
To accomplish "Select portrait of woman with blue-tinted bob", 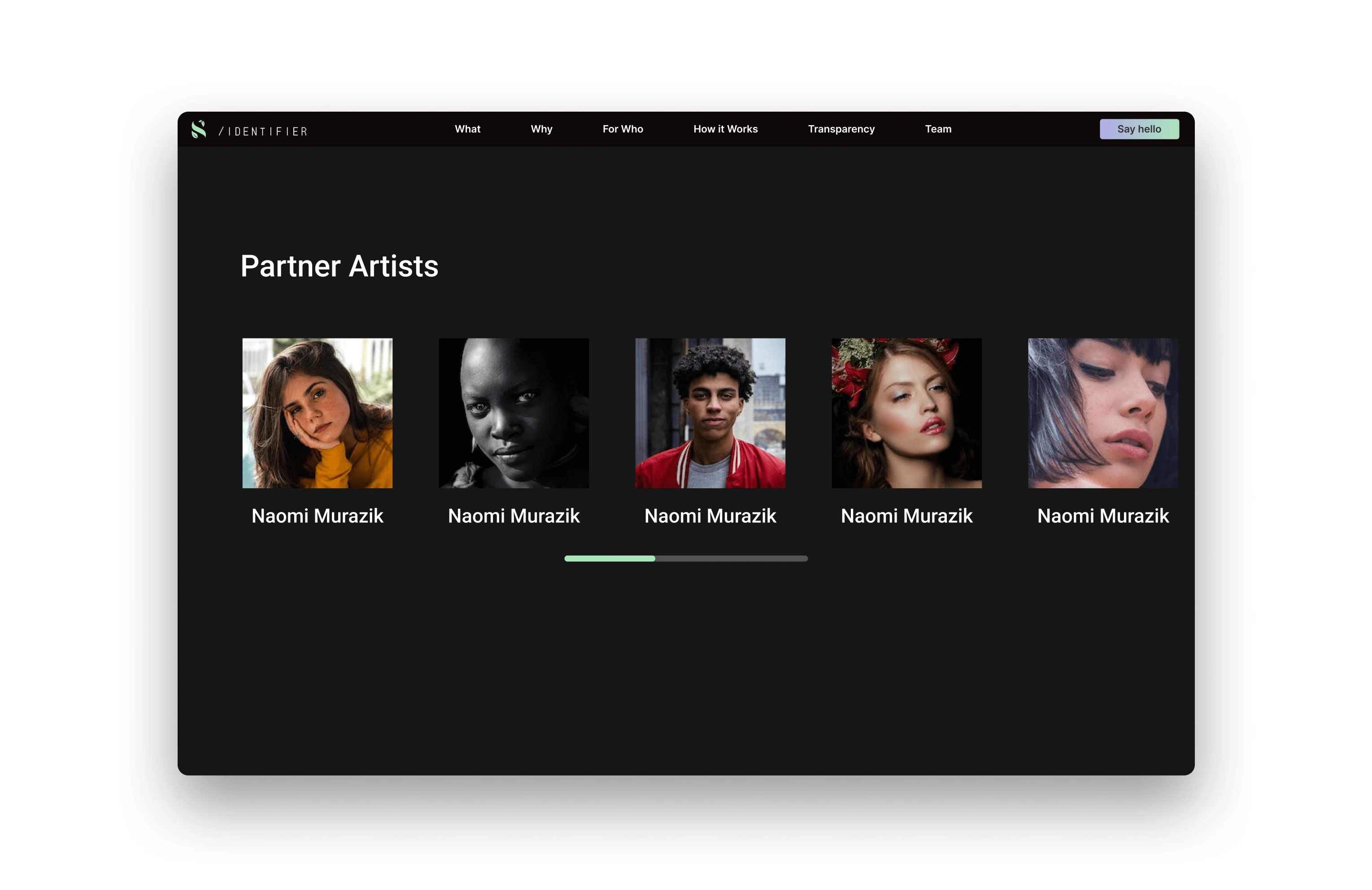I will coord(1103,413).
